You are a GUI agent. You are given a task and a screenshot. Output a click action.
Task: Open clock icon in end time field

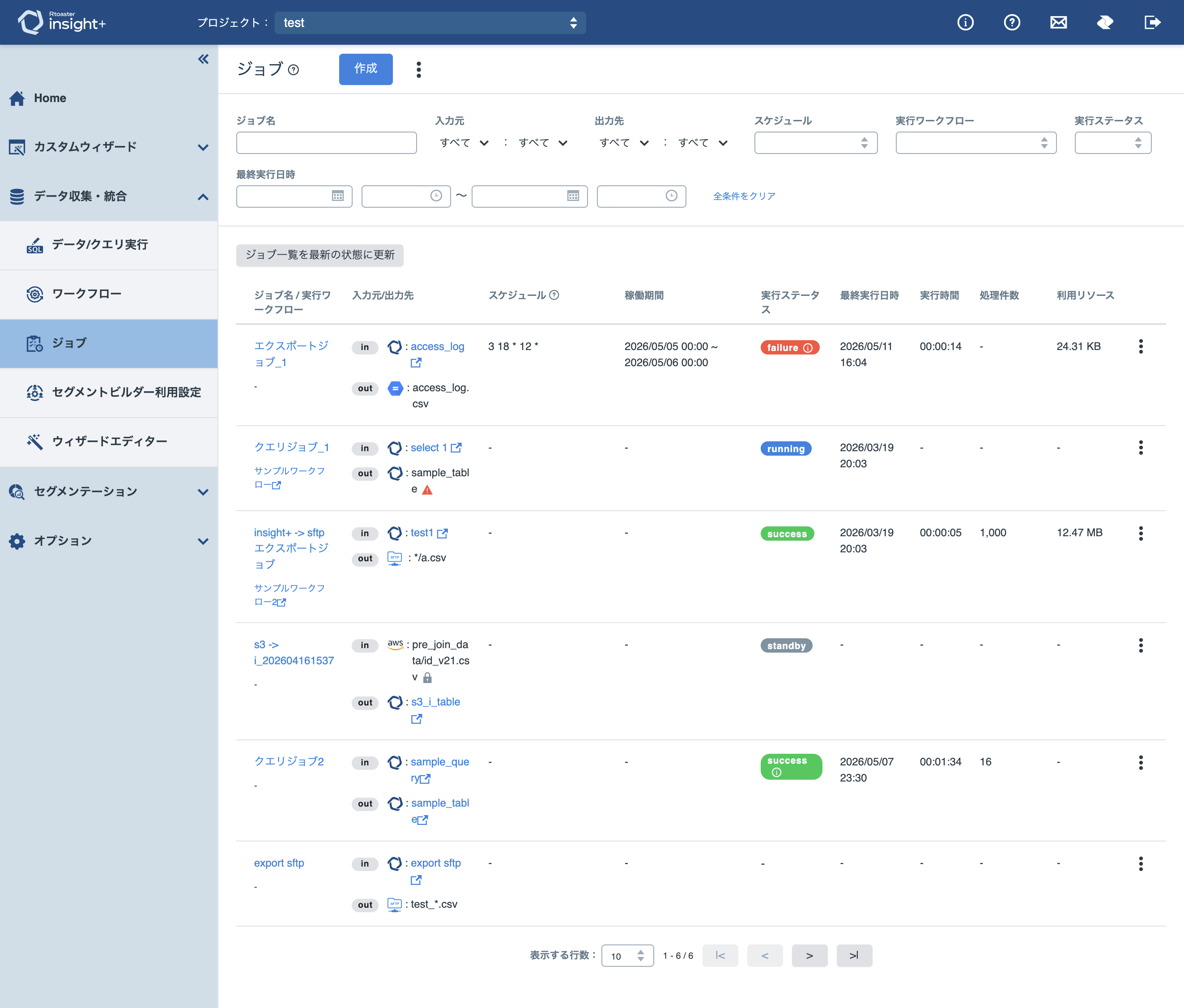pyautogui.click(x=671, y=196)
